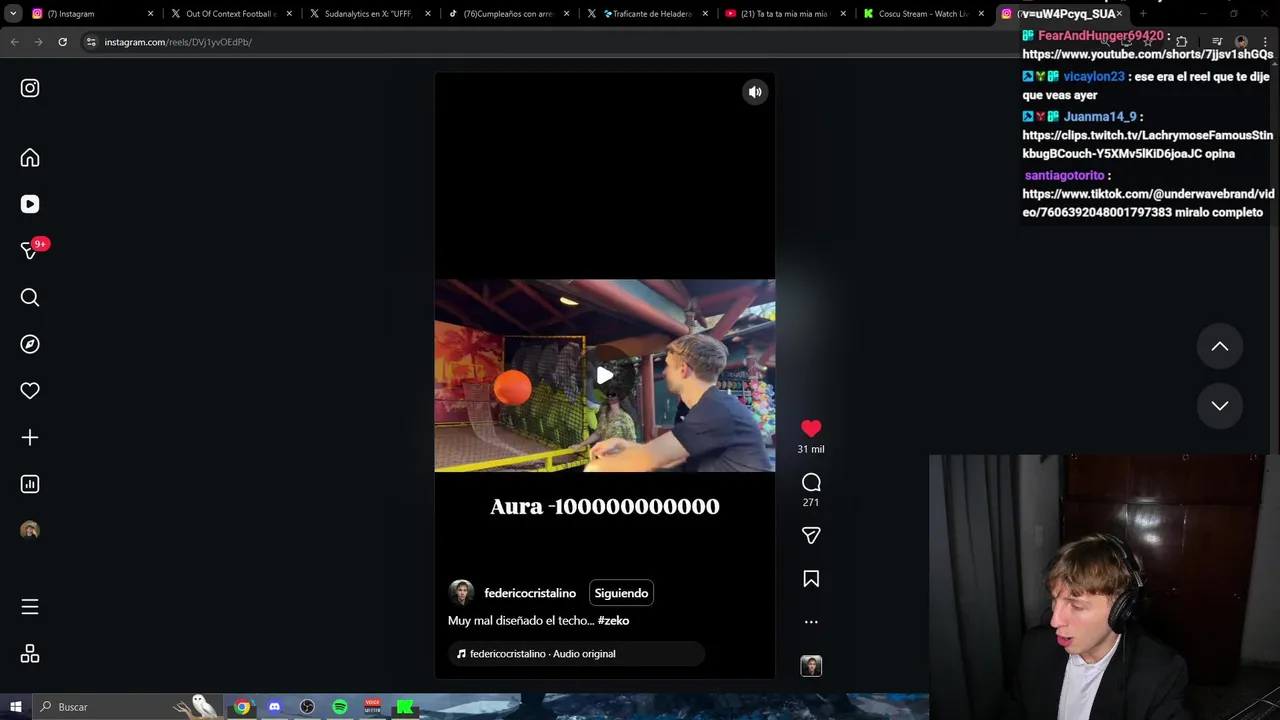Image resolution: width=1280 pixels, height=720 pixels.
Task: Go forward in browser history
Action: [x=38, y=42]
